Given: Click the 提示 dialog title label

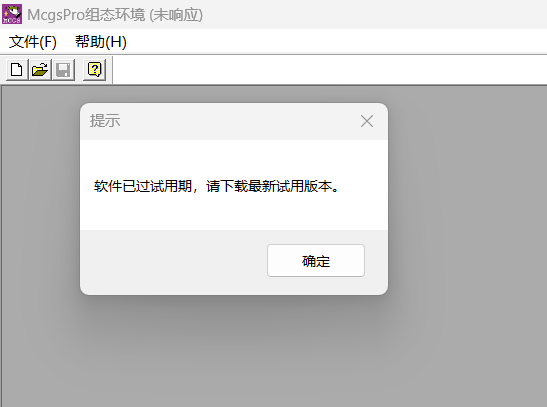Looking at the screenshot, I should point(105,121).
